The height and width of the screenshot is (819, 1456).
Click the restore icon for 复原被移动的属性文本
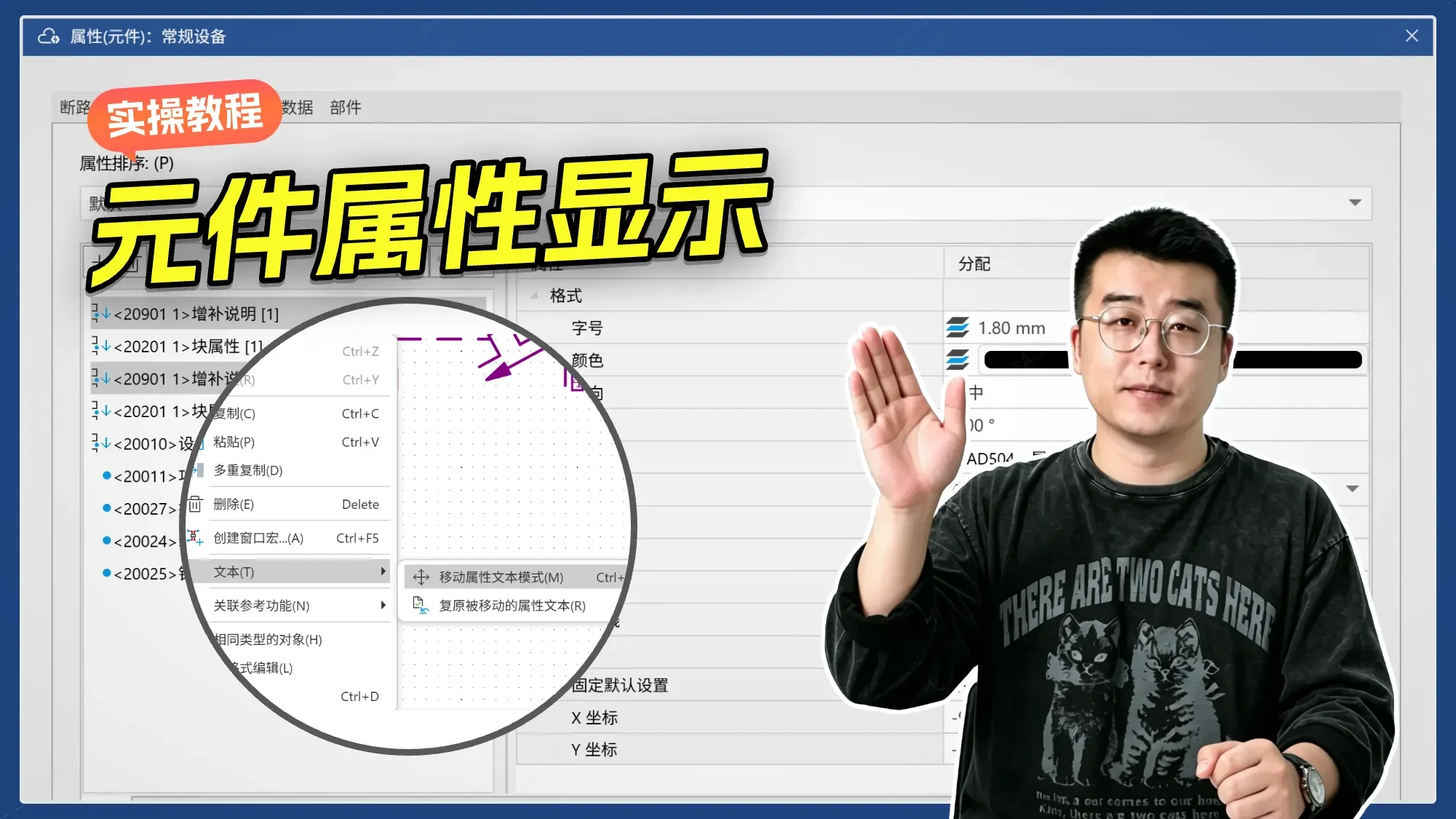click(421, 605)
